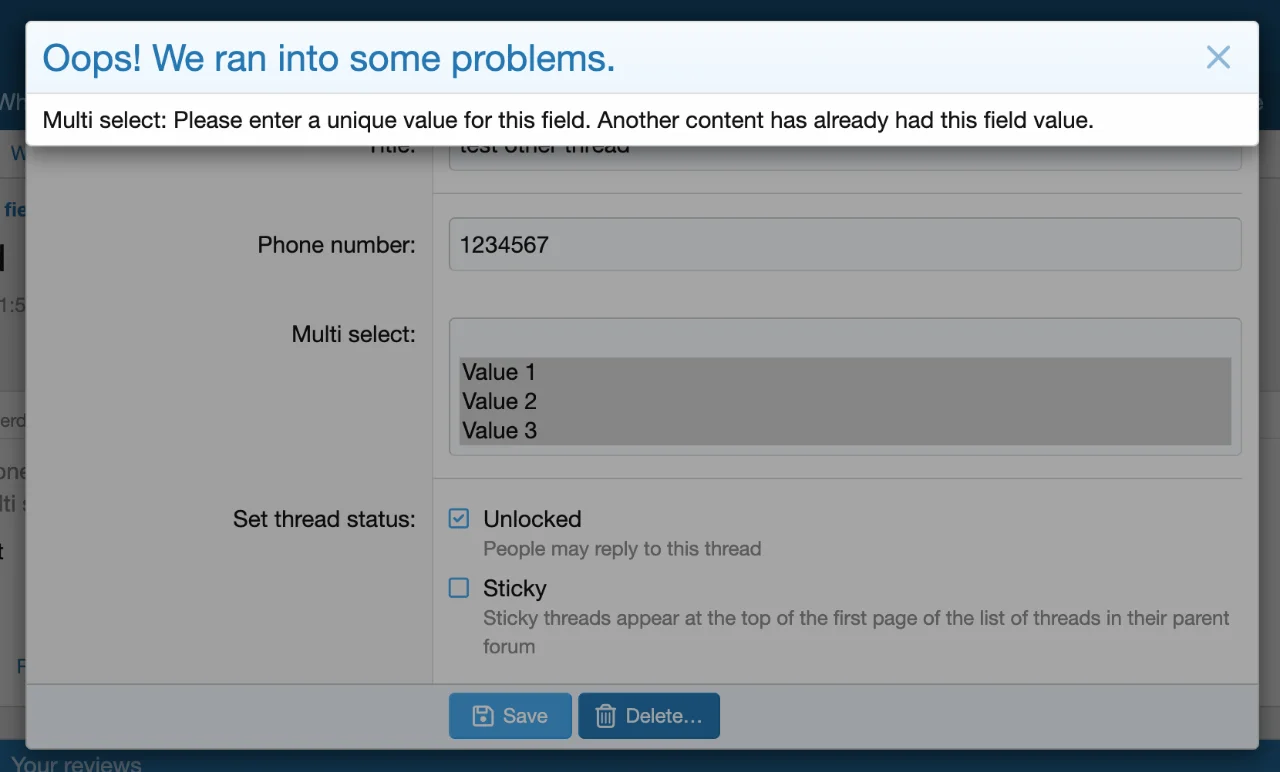
Task: Click the "Multi select:" field label
Action: [x=353, y=334]
